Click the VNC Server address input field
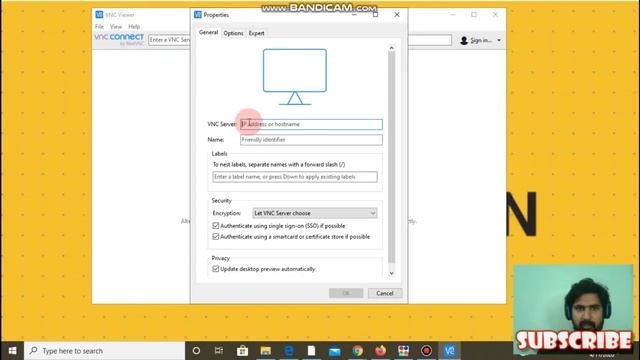 311,124
